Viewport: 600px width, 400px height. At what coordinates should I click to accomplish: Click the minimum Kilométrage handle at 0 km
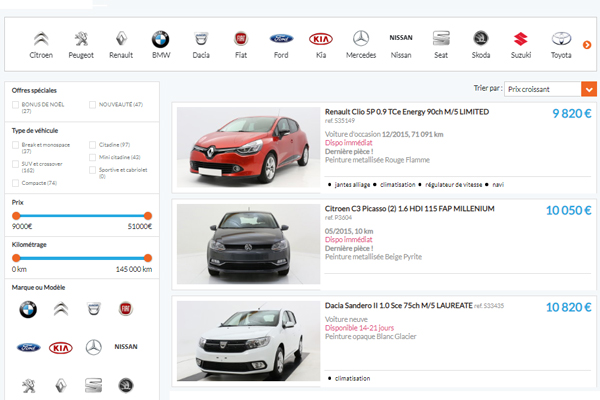pyautogui.click(x=16, y=258)
